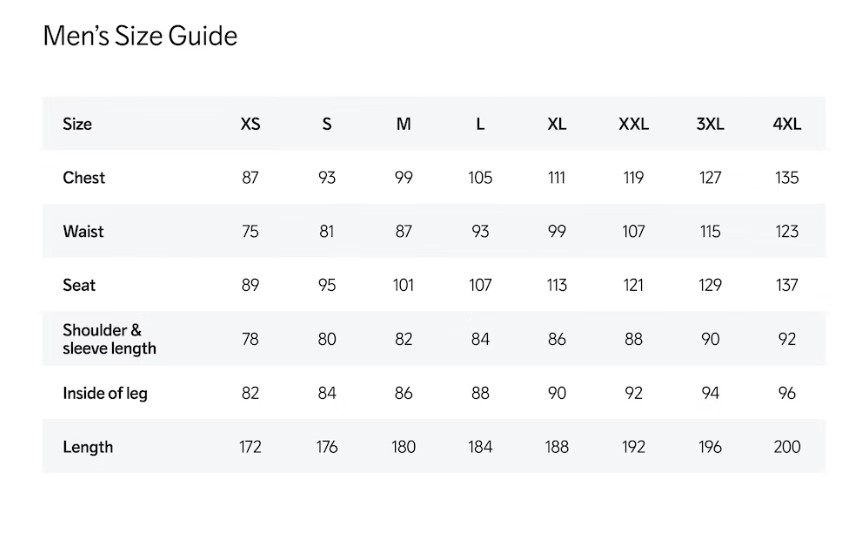Select the XXL size column header
865x547 pixels.
click(x=633, y=124)
